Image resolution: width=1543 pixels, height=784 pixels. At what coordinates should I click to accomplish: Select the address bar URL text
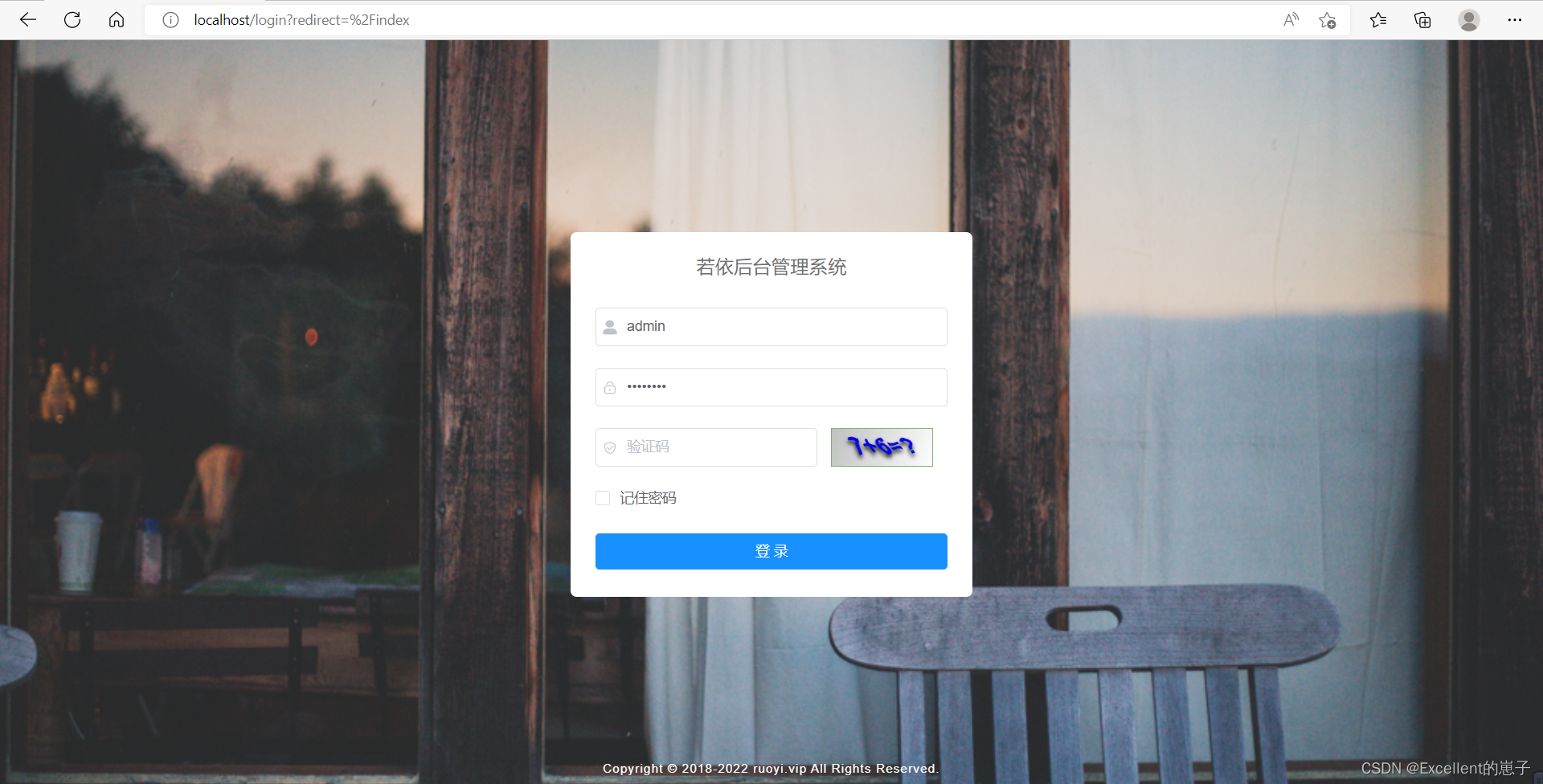click(301, 20)
